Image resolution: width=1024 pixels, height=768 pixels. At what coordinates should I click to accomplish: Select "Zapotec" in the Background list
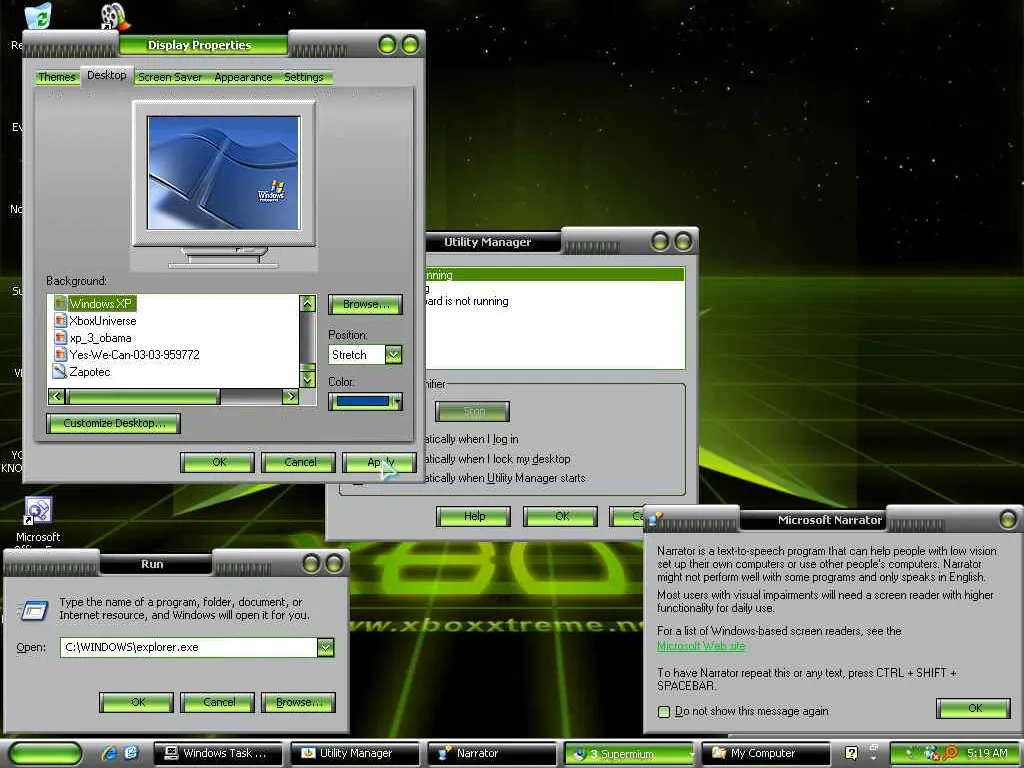(89, 372)
